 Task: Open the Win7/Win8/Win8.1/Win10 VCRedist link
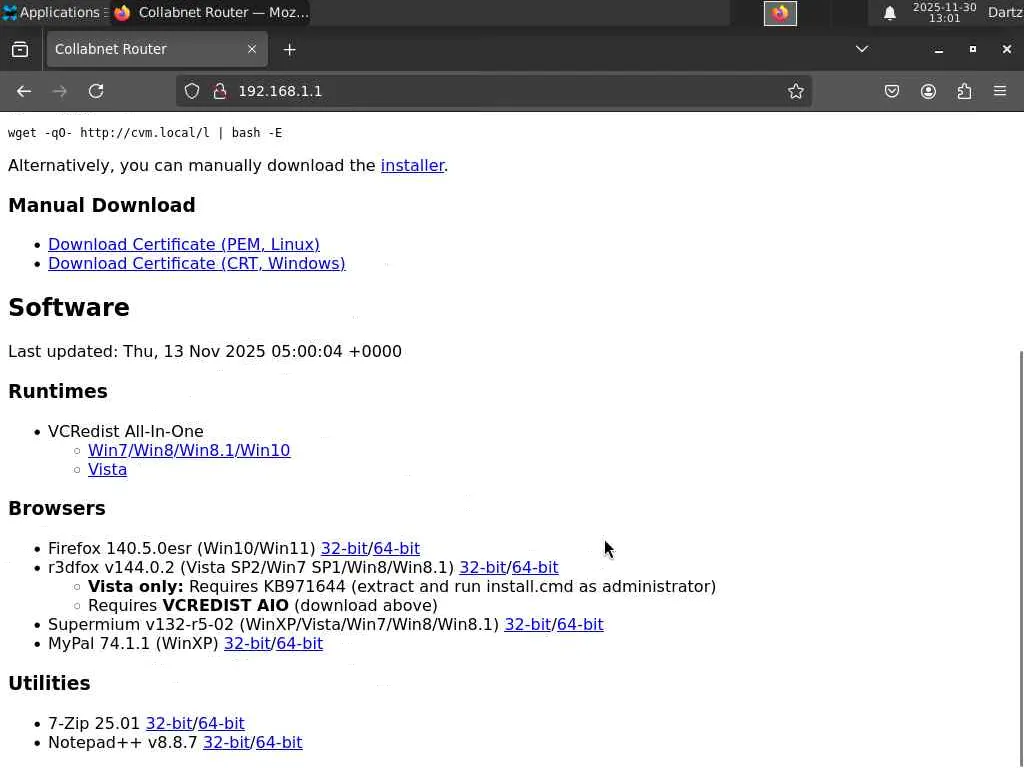click(189, 451)
